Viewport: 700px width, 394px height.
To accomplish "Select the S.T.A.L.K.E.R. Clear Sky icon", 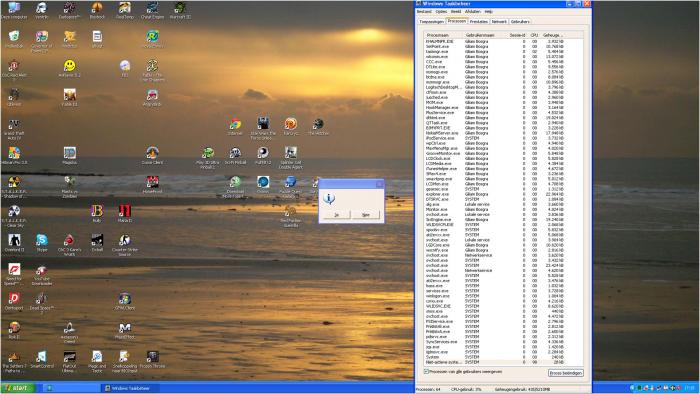I will pos(14,216).
